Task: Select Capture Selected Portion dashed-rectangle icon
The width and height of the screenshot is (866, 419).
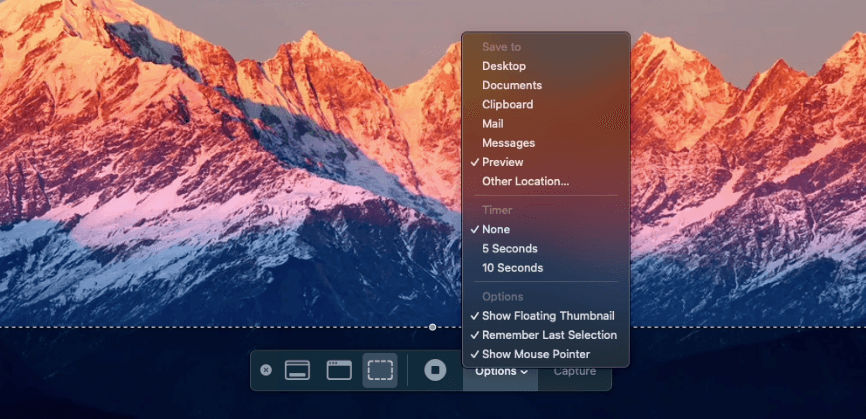Action: click(x=380, y=370)
